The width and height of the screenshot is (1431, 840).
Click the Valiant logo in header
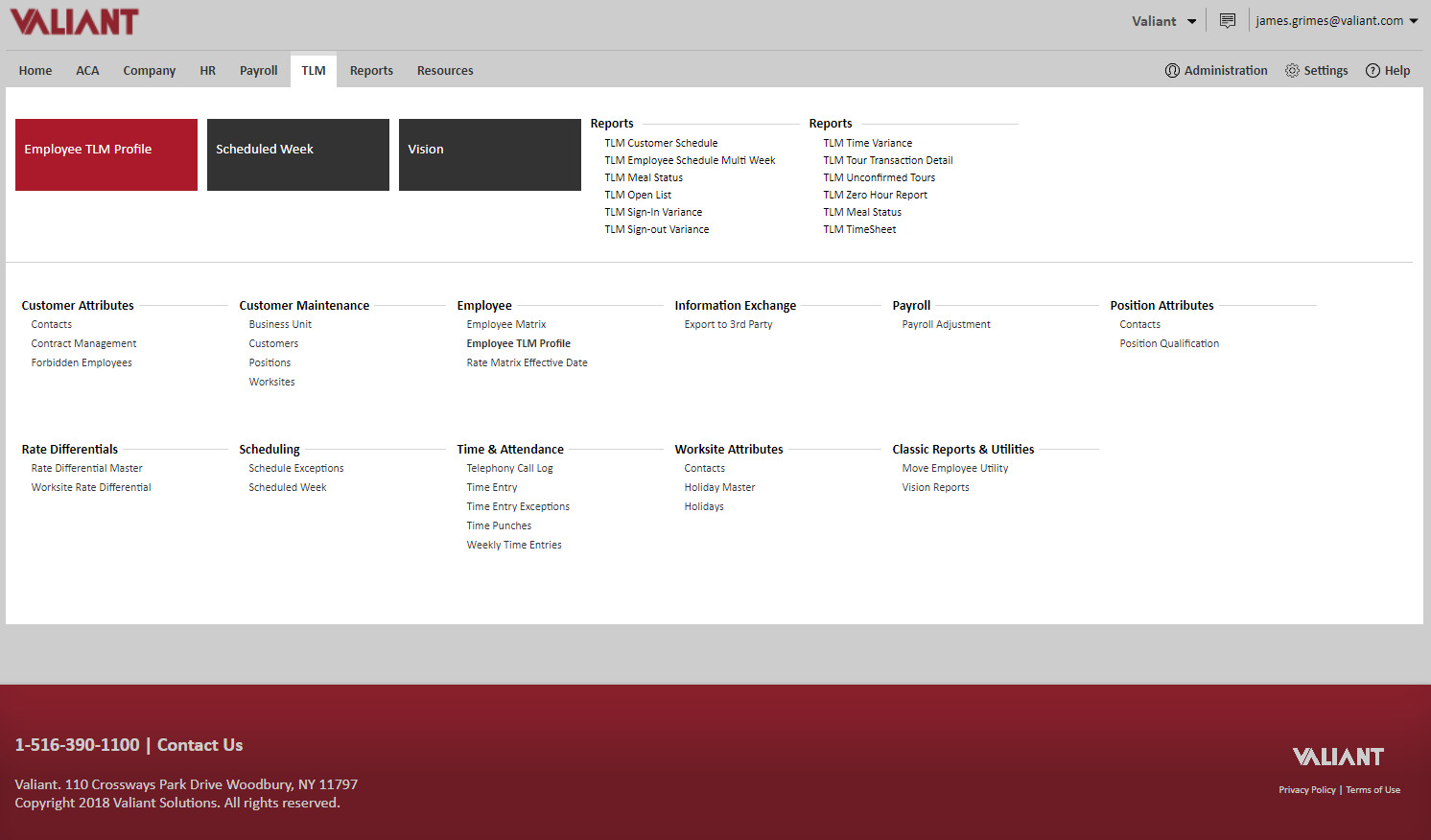[x=75, y=22]
